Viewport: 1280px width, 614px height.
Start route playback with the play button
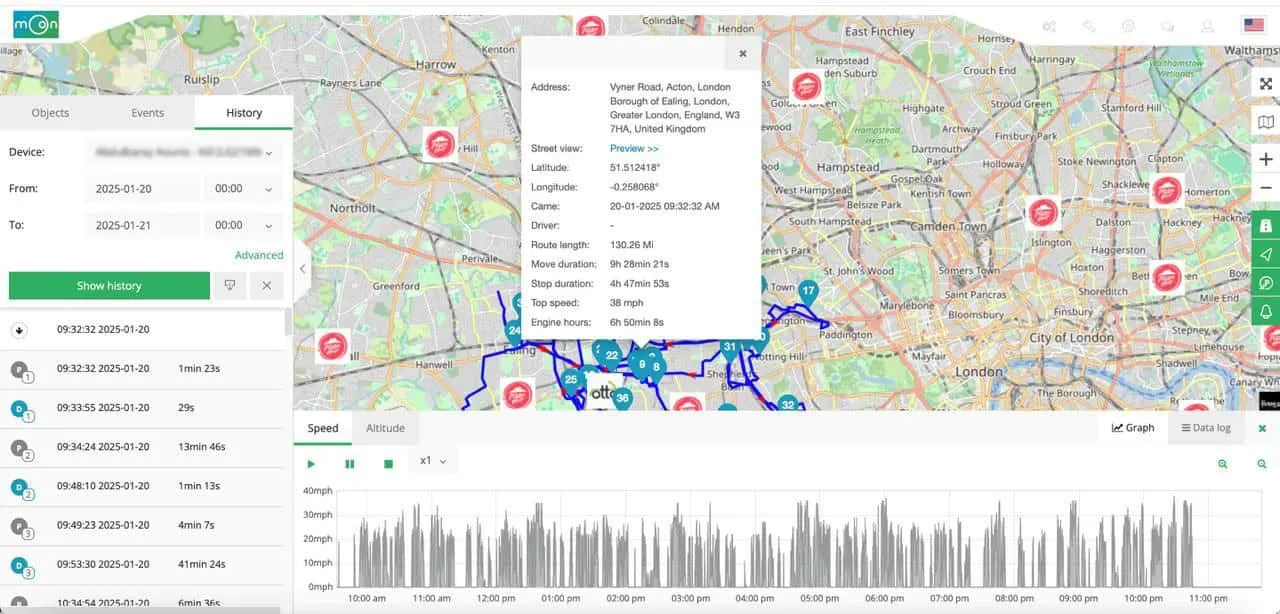pos(311,464)
